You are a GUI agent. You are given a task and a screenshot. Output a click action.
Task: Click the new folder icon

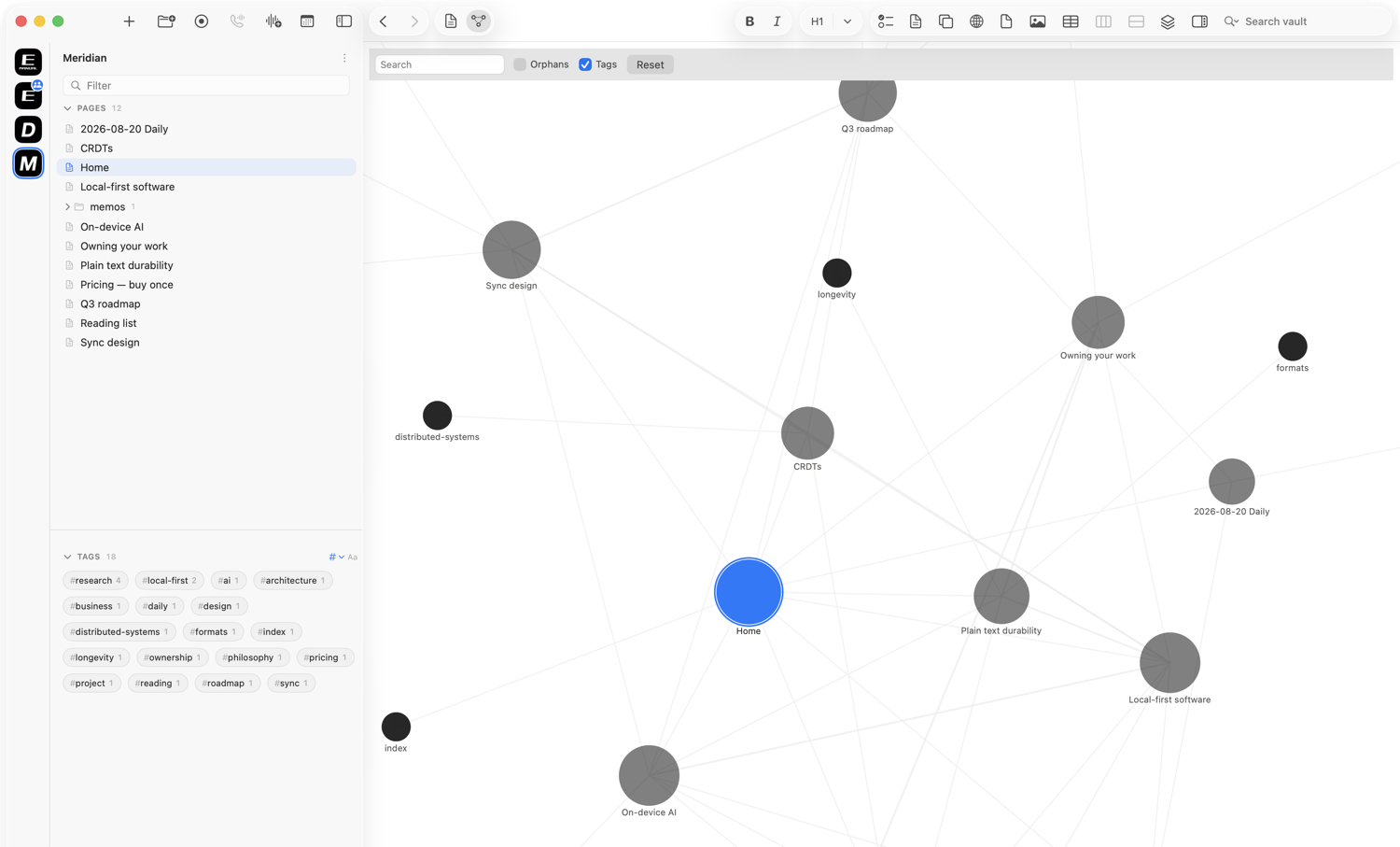point(166,21)
